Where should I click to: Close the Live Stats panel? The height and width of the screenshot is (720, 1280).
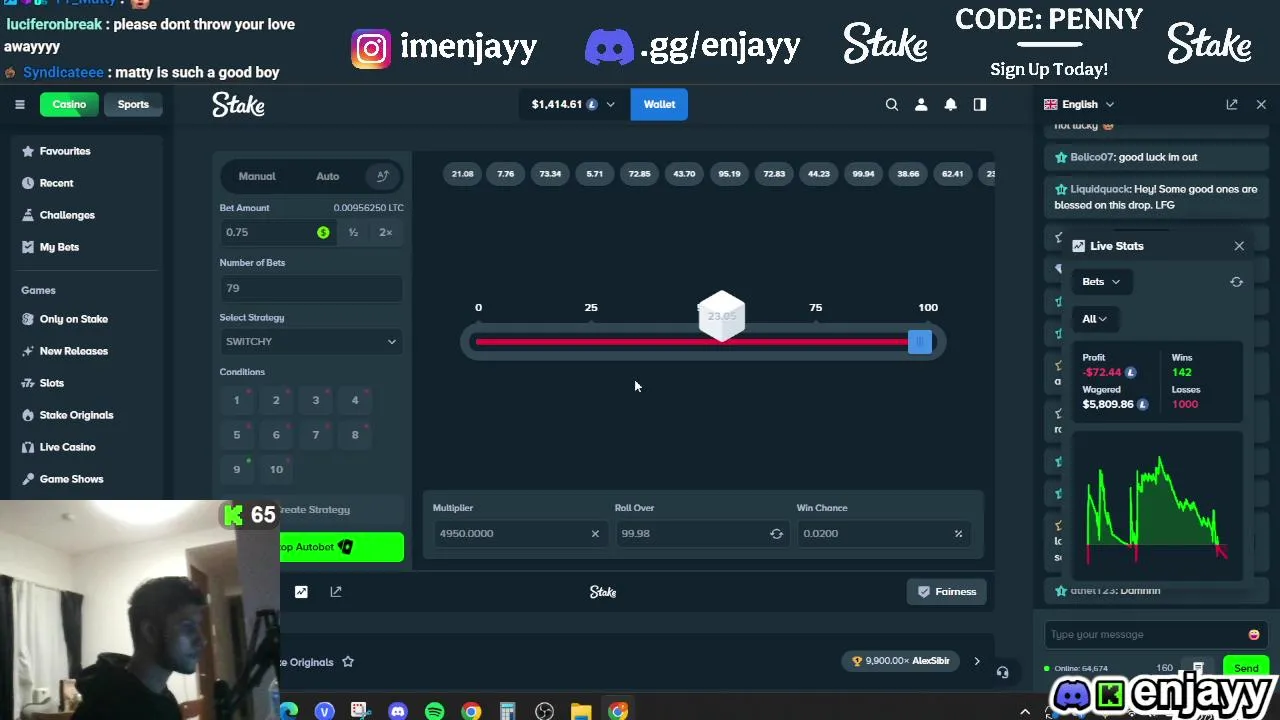(x=1239, y=246)
